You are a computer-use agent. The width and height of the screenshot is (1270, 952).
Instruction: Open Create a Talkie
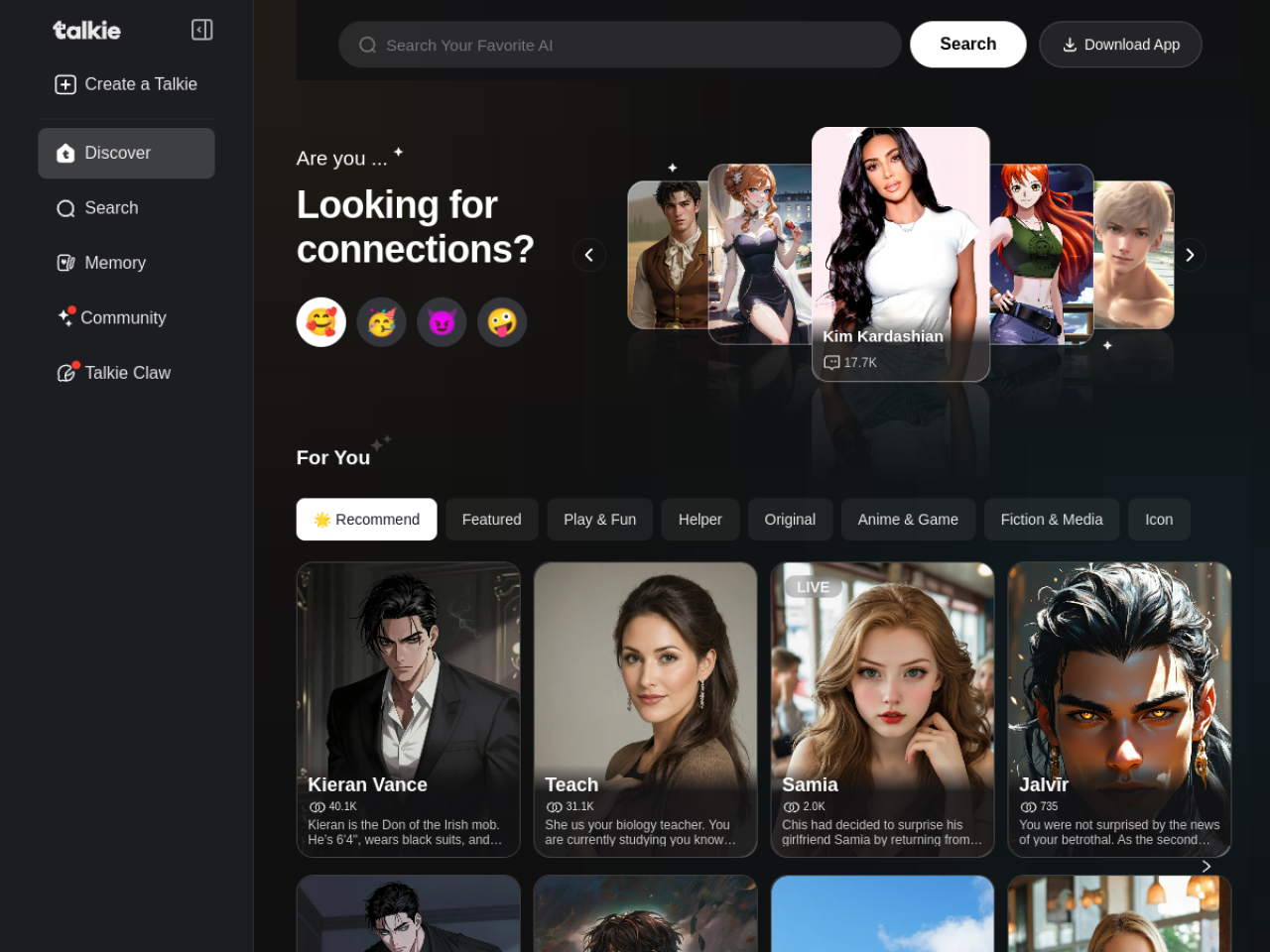click(x=126, y=84)
